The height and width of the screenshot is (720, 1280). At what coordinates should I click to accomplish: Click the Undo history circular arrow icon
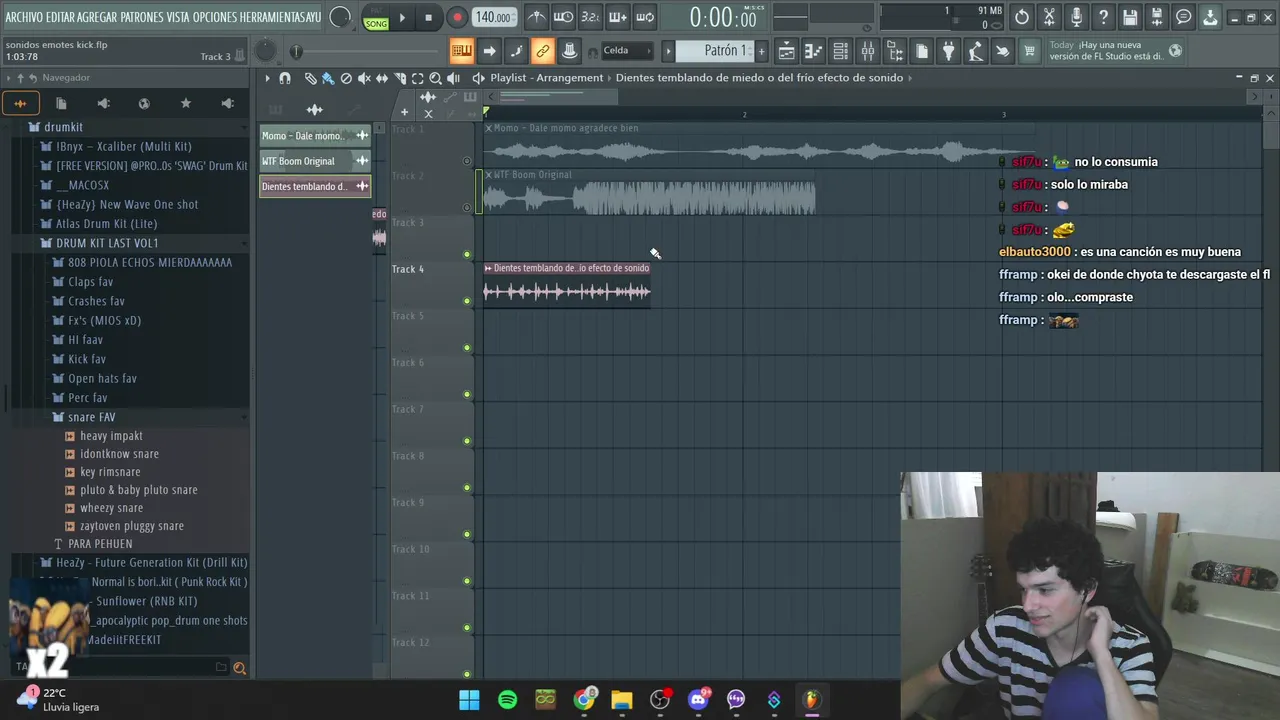coord(1022,17)
